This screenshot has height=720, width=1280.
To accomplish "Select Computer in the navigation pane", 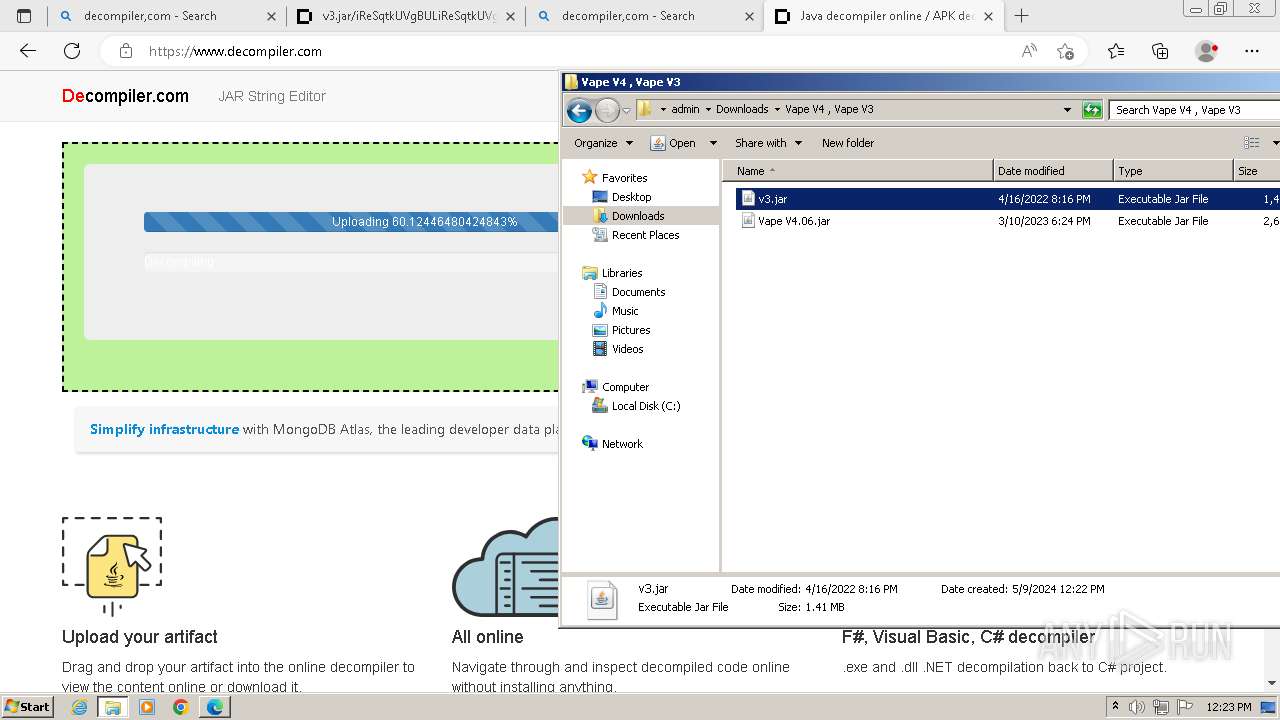I will click(x=625, y=387).
